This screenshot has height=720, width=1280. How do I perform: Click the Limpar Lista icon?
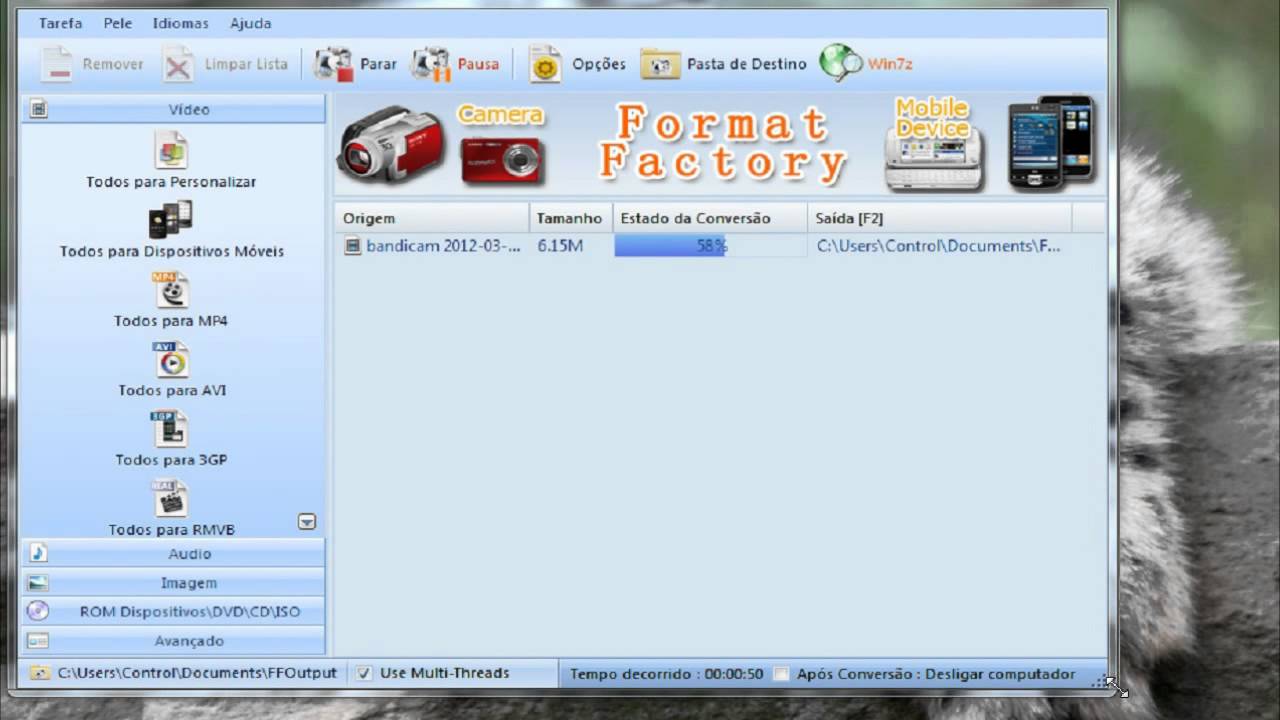(x=179, y=64)
